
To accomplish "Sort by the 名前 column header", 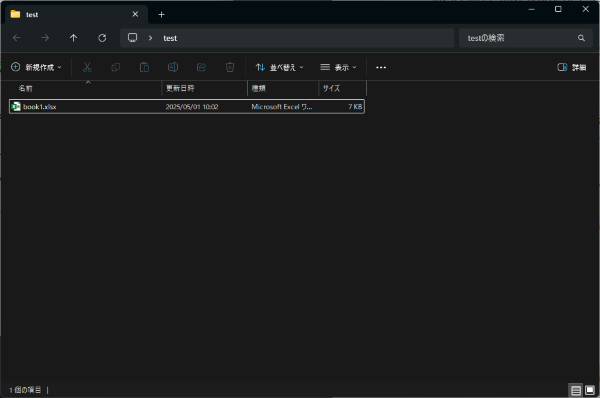I will click(85, 88).
